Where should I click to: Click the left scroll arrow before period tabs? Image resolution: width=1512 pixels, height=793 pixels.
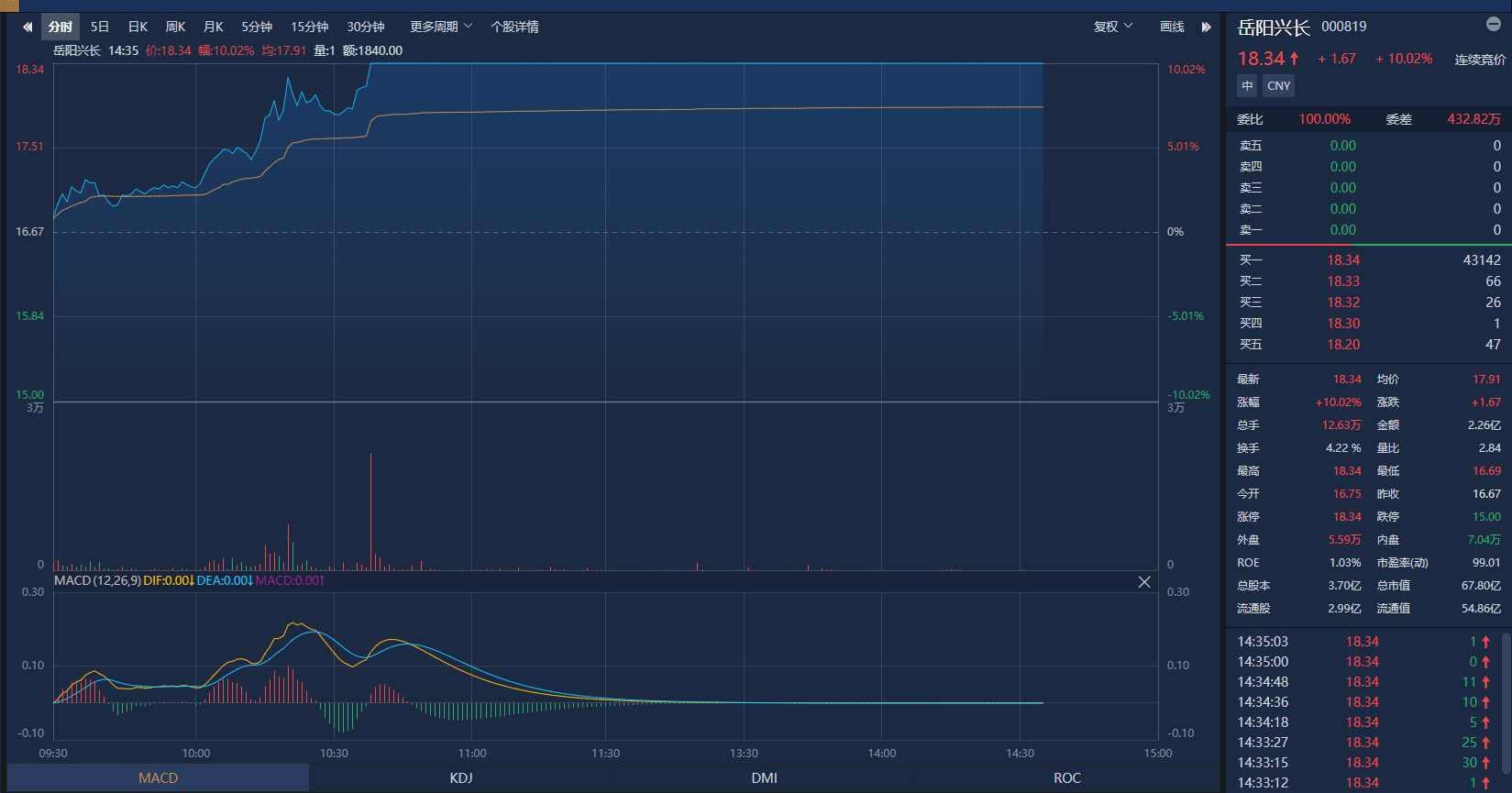(28, 28)
